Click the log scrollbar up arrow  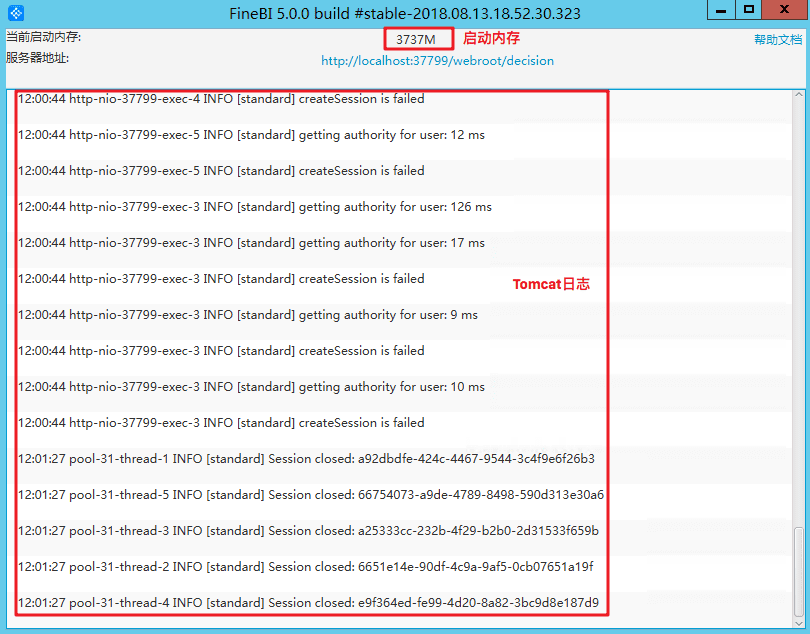click(x=799, y=95)
